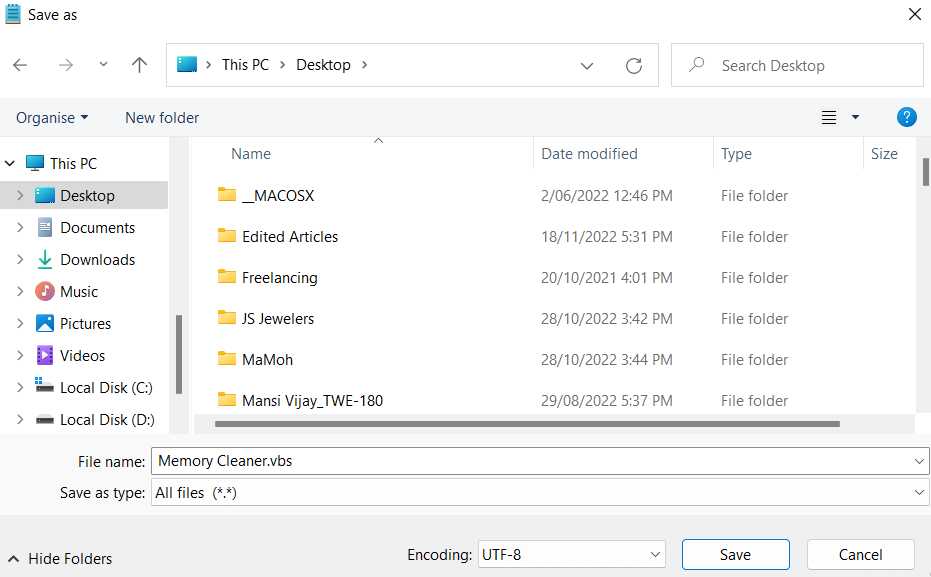Create a New folder

tap(162, 118)
